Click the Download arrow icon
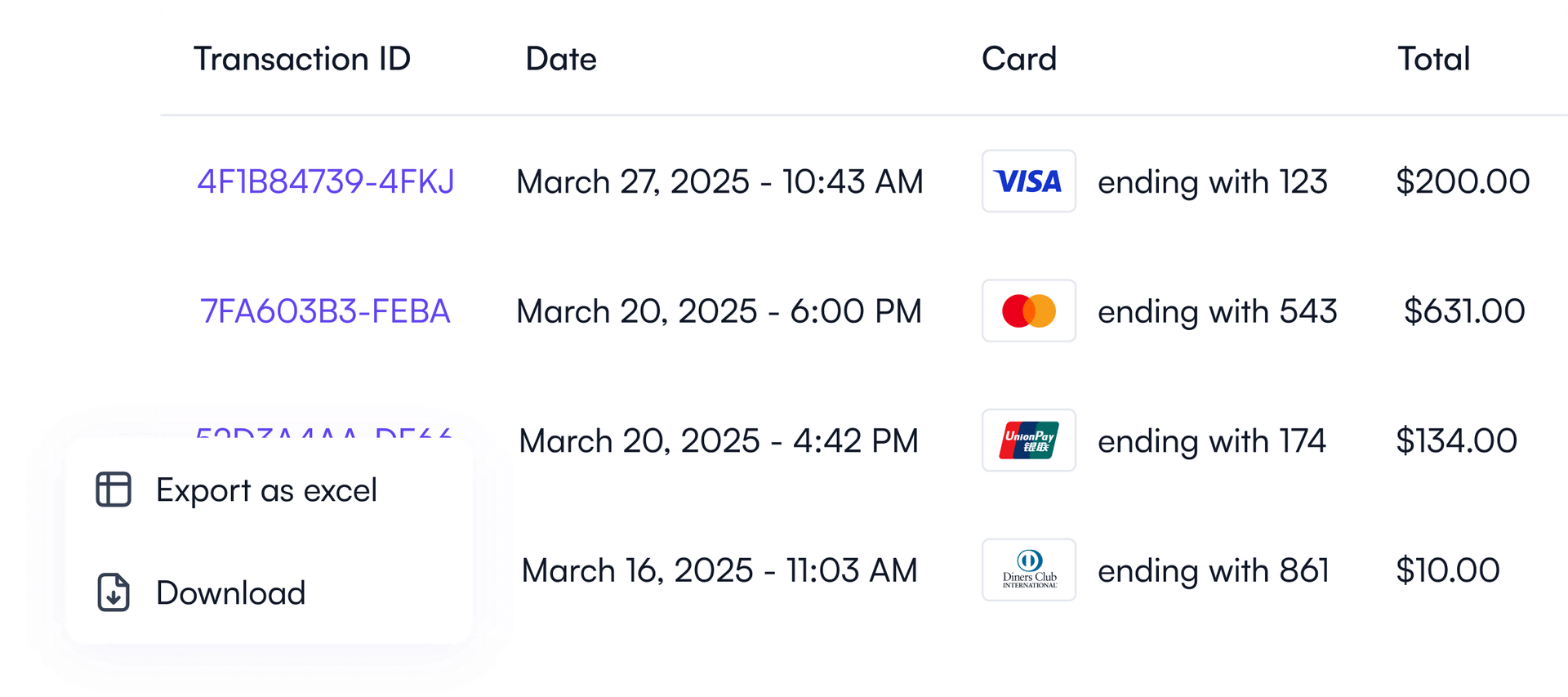Viewport: 1568px width, 697px height. pos(112,592)
